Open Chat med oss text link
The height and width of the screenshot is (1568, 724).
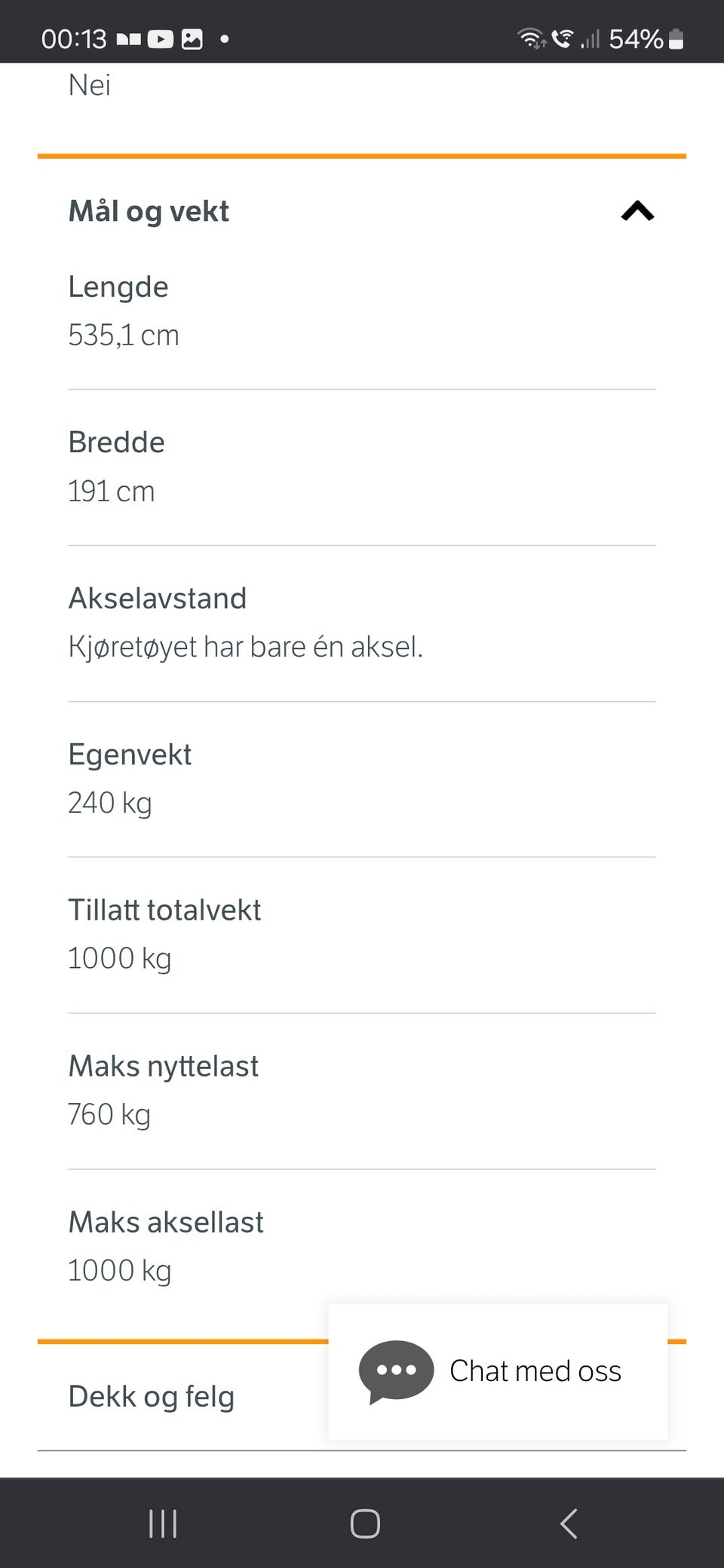[535, 1371]
